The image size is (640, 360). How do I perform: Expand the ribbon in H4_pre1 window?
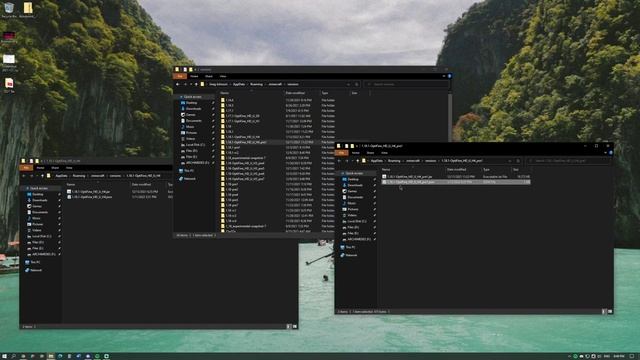click(606, 153)
